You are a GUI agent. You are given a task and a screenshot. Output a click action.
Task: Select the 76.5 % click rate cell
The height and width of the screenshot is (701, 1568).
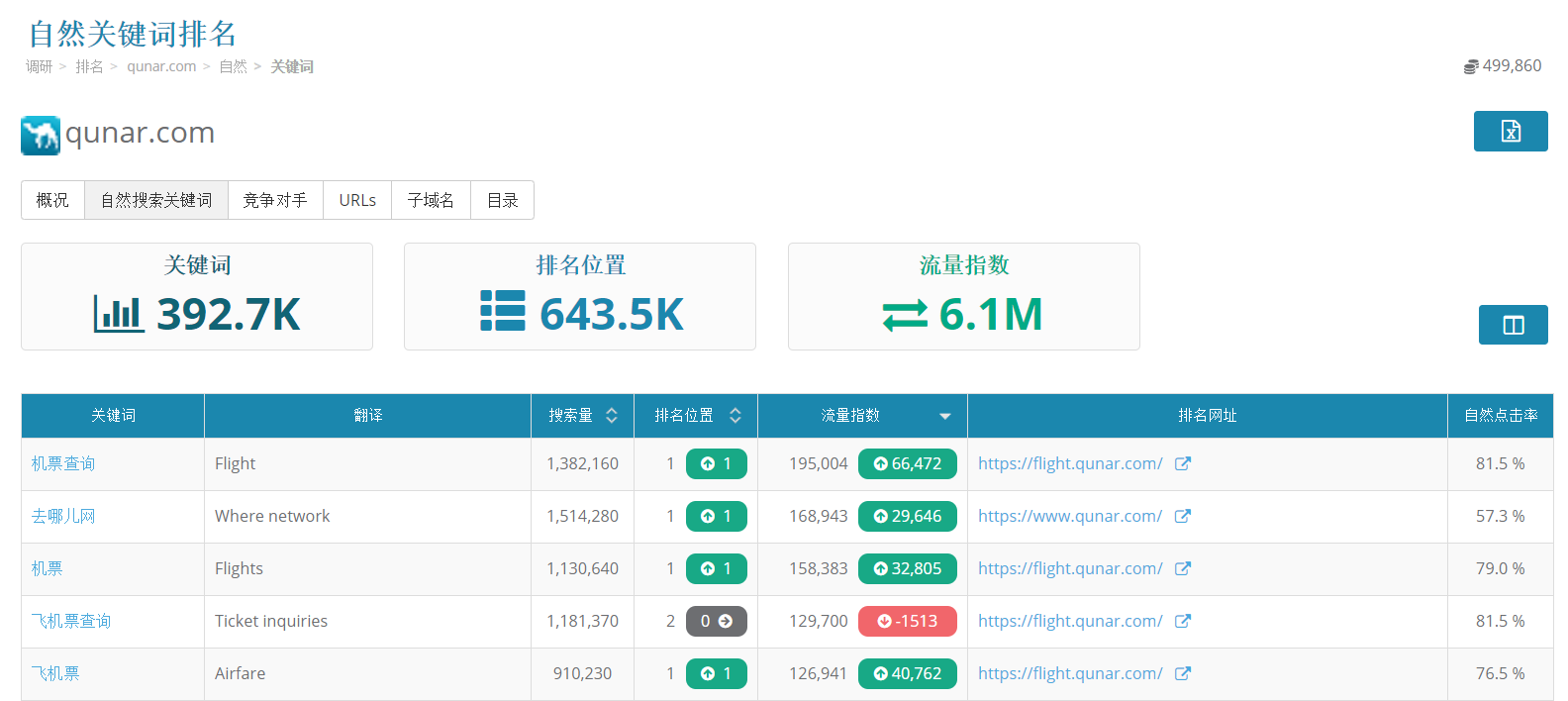pyautogui.click(x=1501, y=673)
